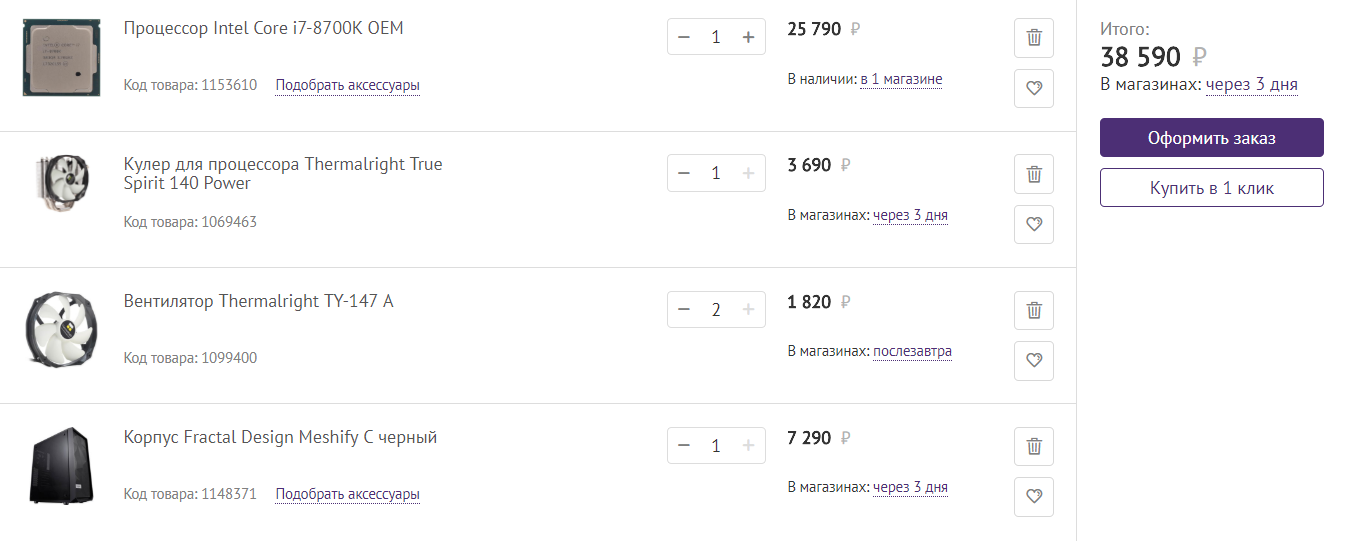Add Fractal Design Meshify C to wishlist

(x=1034, y=496)
